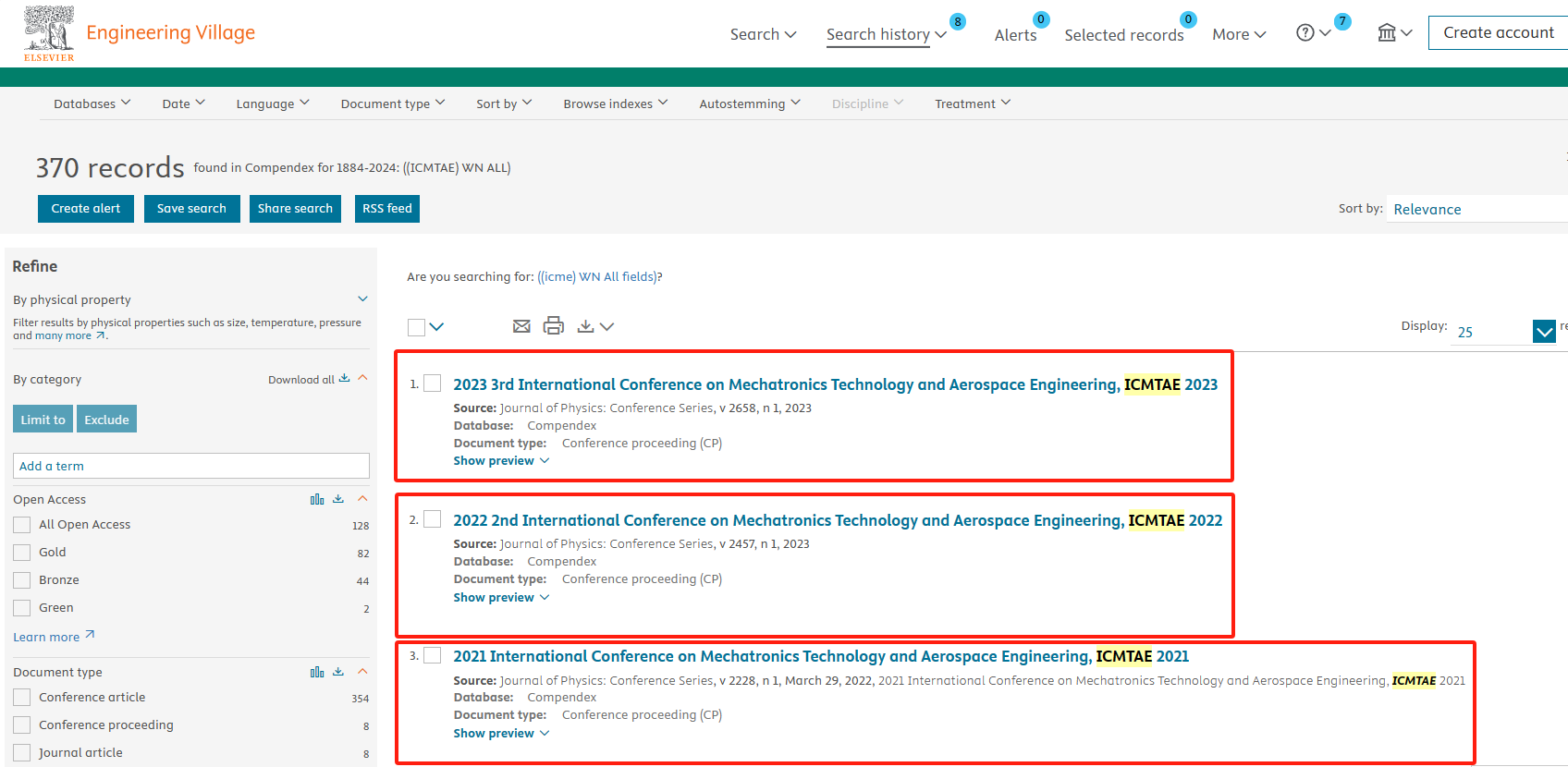The width and height of the screenshot is (1568, 767).
Task: Click the Limit to button
Action: pos(43,419)
